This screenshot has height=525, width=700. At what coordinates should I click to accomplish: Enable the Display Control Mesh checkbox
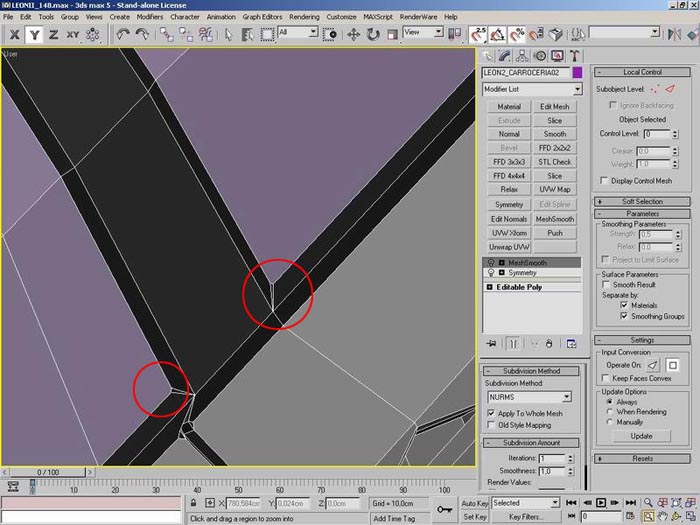pos(603,180)
